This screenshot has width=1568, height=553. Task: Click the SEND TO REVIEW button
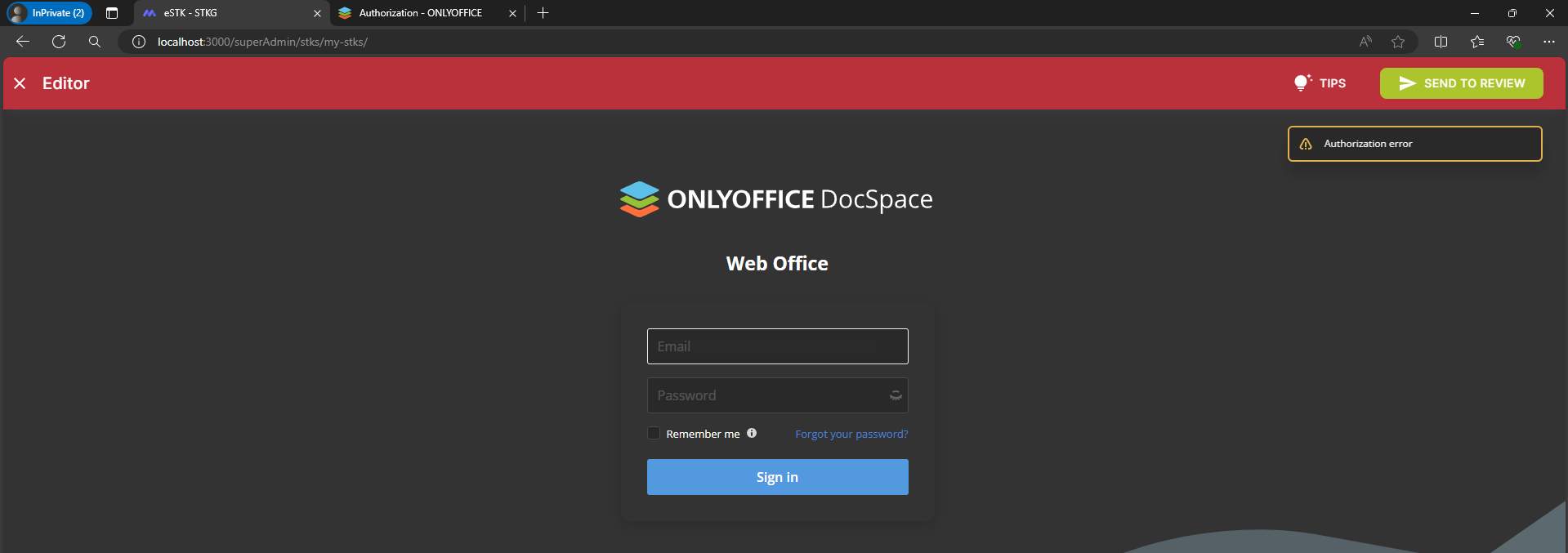1461,83
